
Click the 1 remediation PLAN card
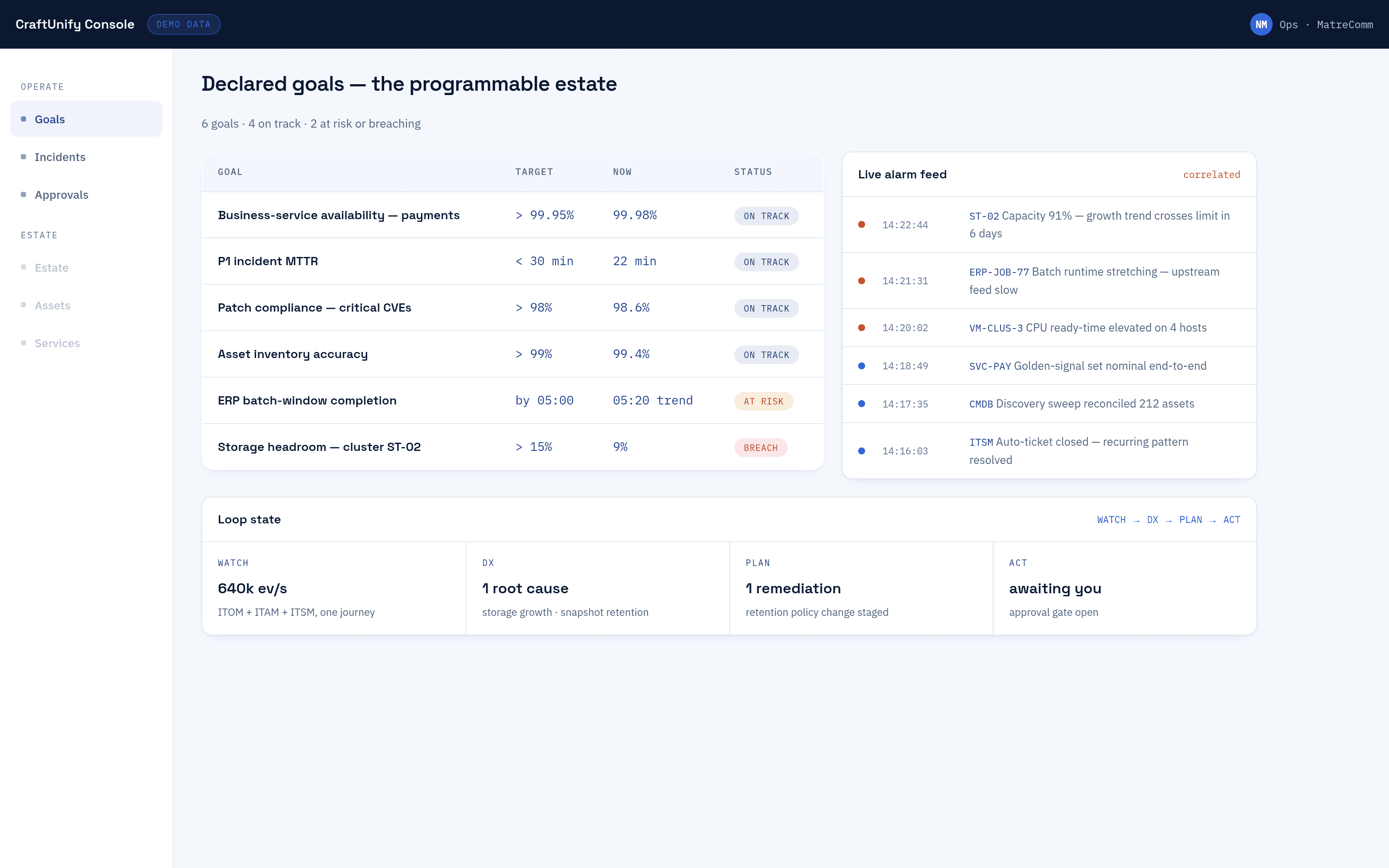point(861,589)
